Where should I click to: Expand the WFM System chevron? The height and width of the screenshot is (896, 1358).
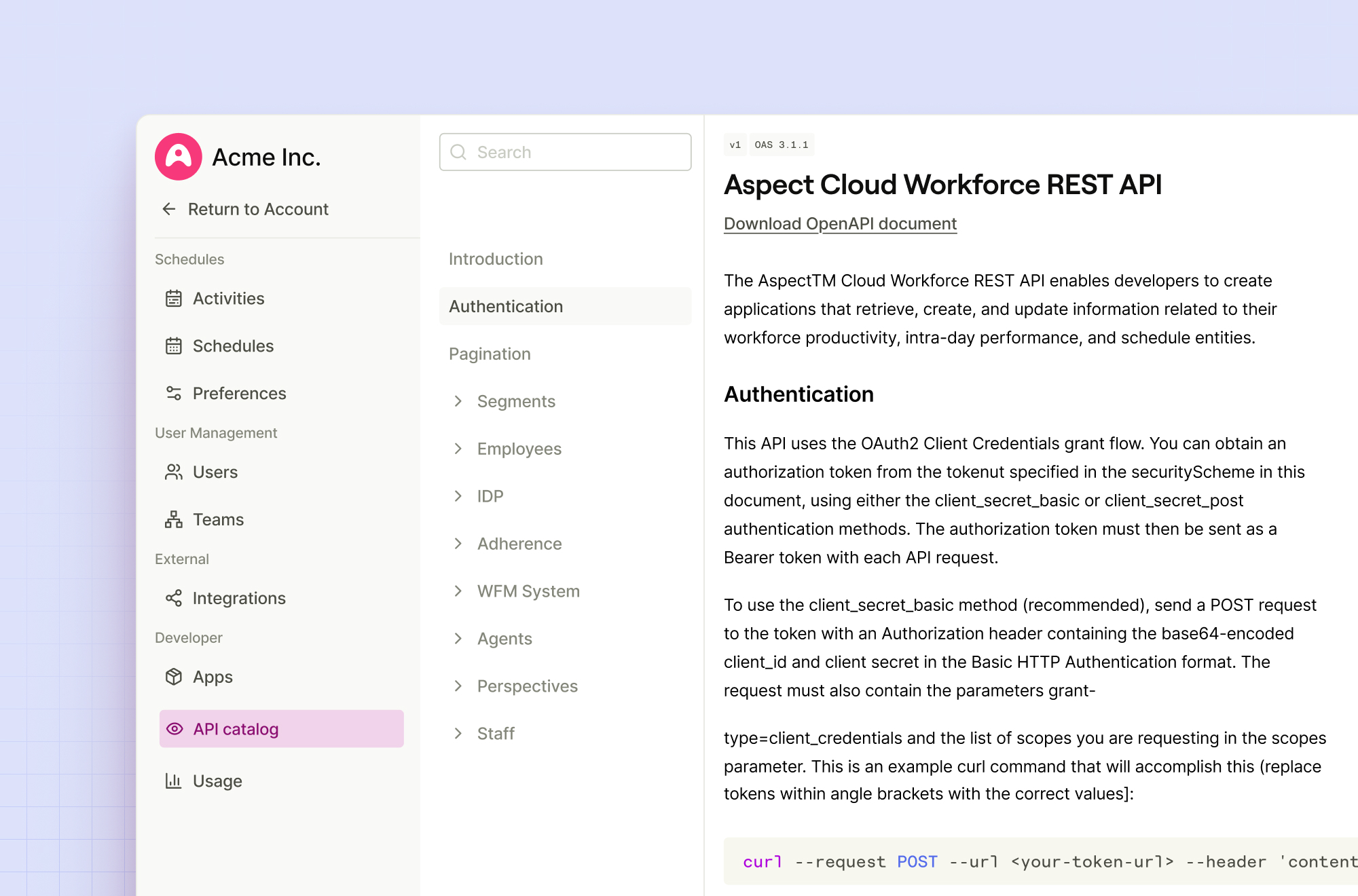coord(458,592)
